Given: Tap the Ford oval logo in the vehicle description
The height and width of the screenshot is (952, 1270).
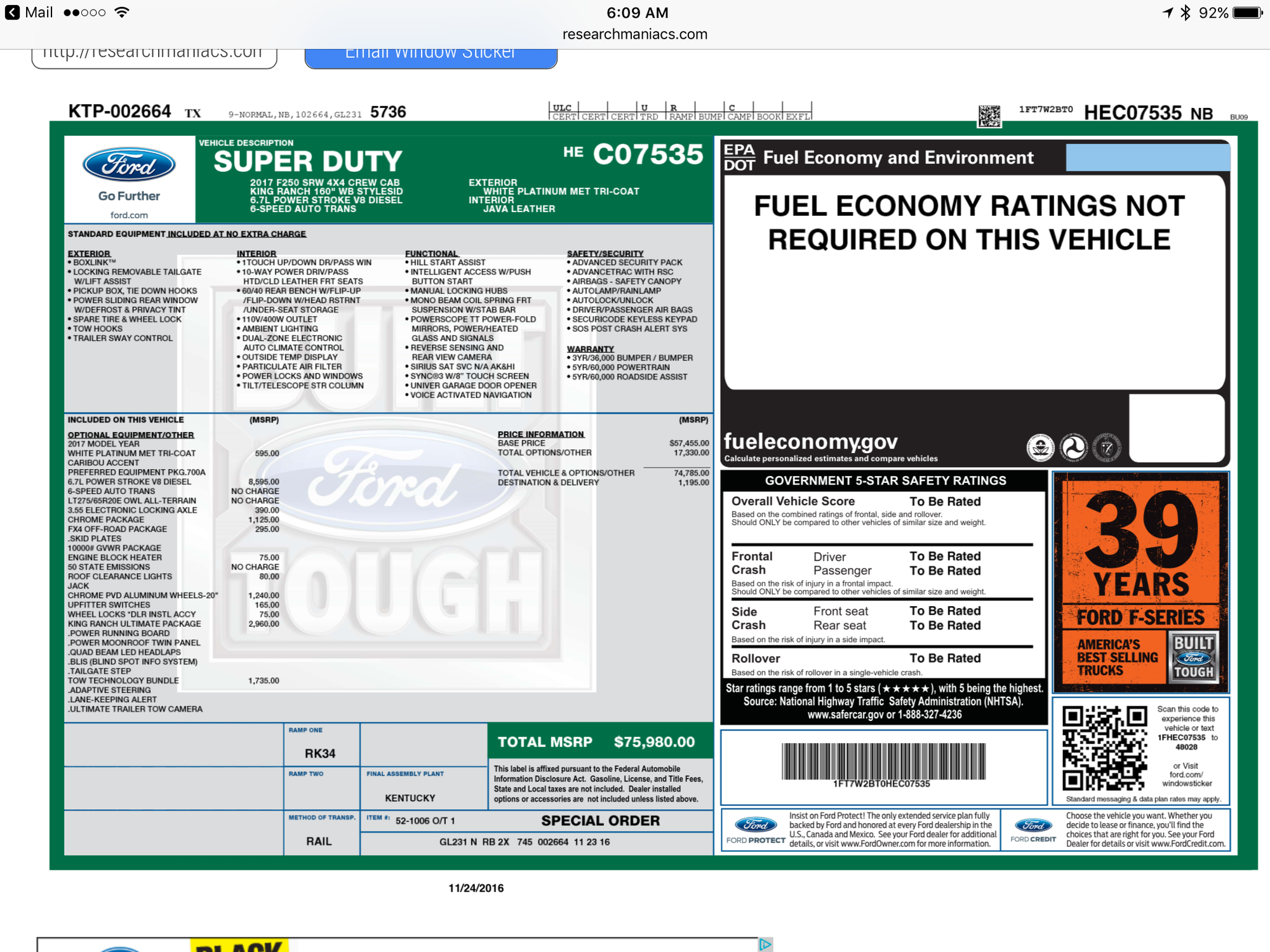Looking at the screenshot, I should pyautogui.click(x=128, y=164).
